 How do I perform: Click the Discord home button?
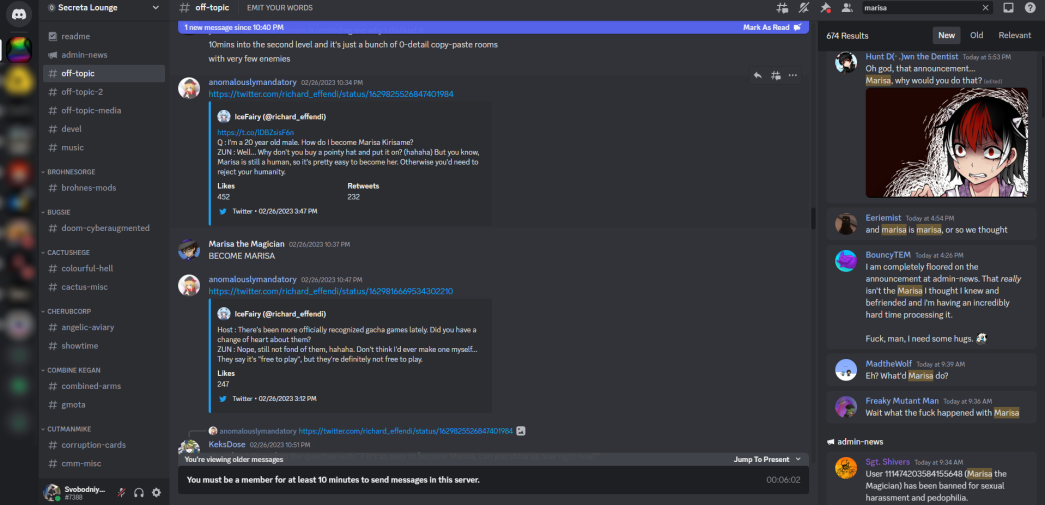20,14
